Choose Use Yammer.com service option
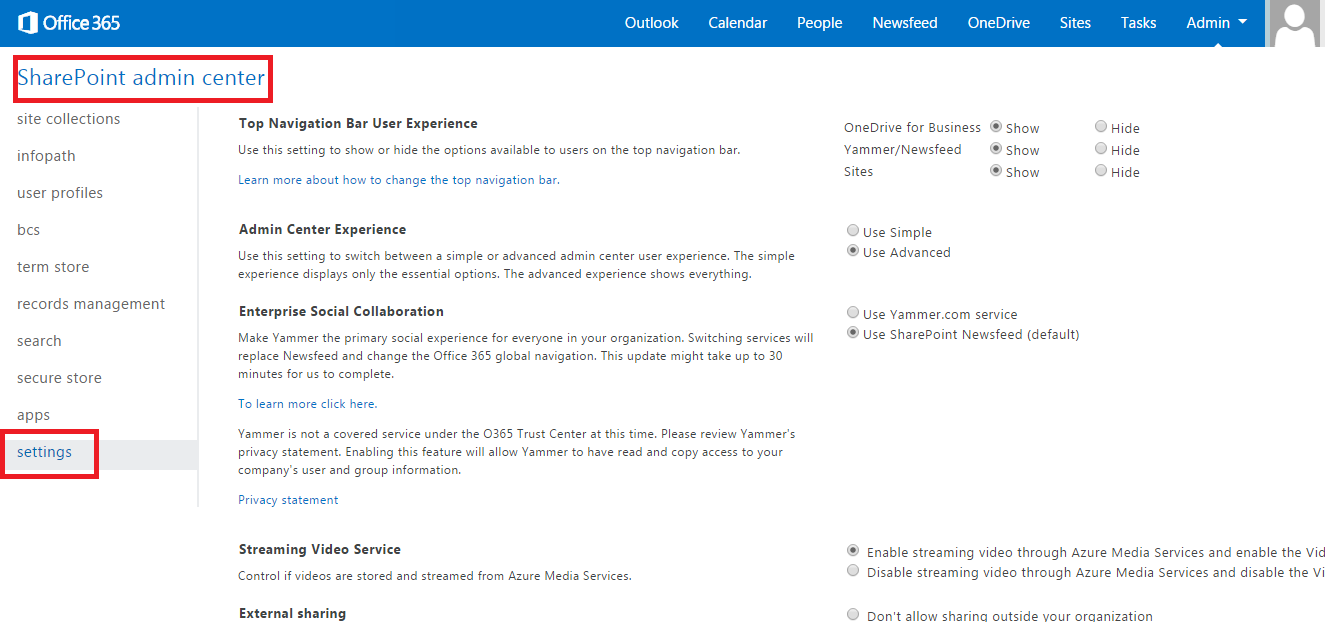 (853, 313)
